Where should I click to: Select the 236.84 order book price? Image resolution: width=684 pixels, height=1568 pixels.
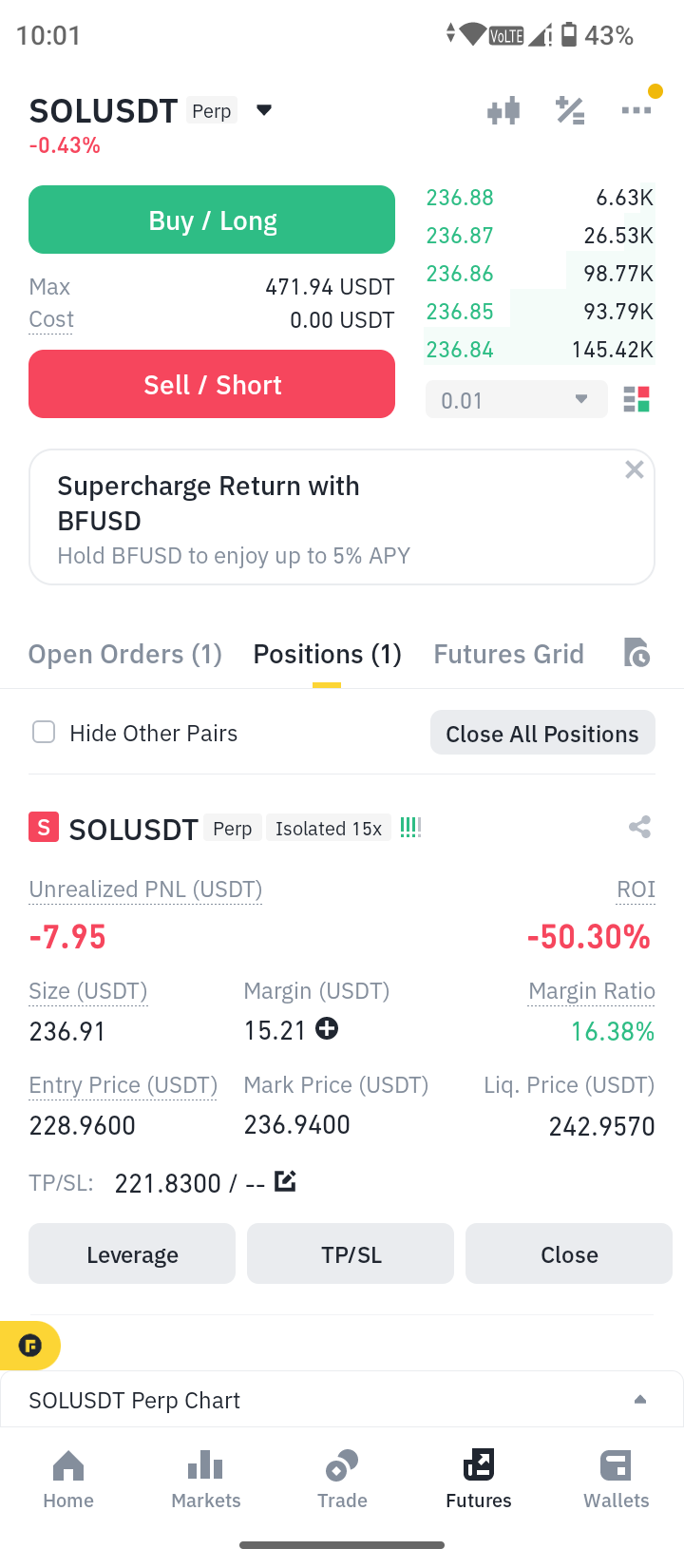460,350
